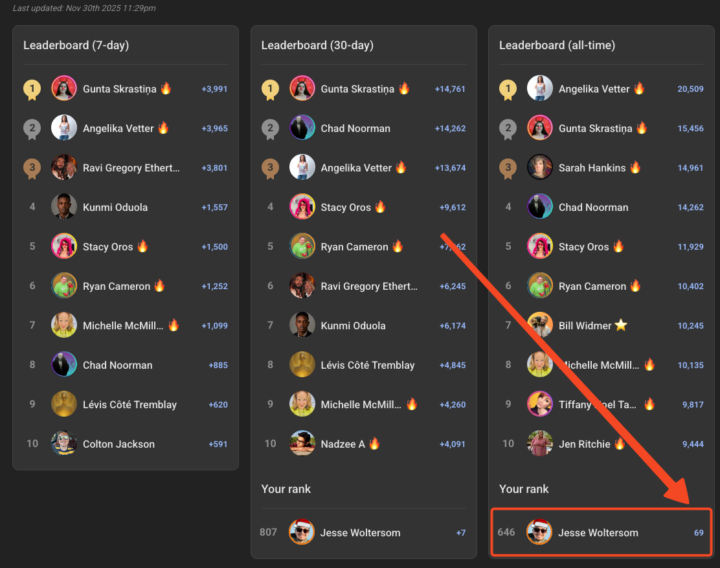Click Ravi Gregory's avatar in 7-day leaderboard
The image size is (720, 568).
click(64, 167)
